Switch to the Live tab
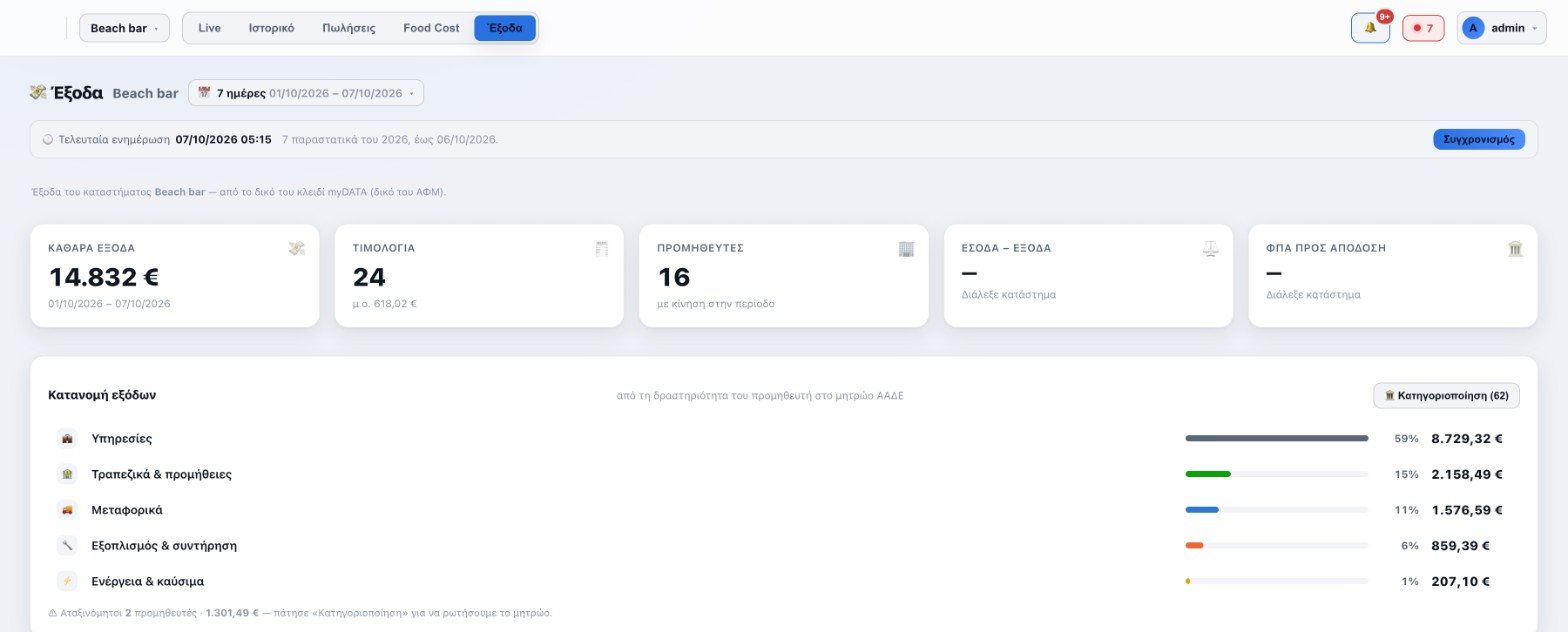This screenshot has height=632, width=1568. click(x=210, y=28)
